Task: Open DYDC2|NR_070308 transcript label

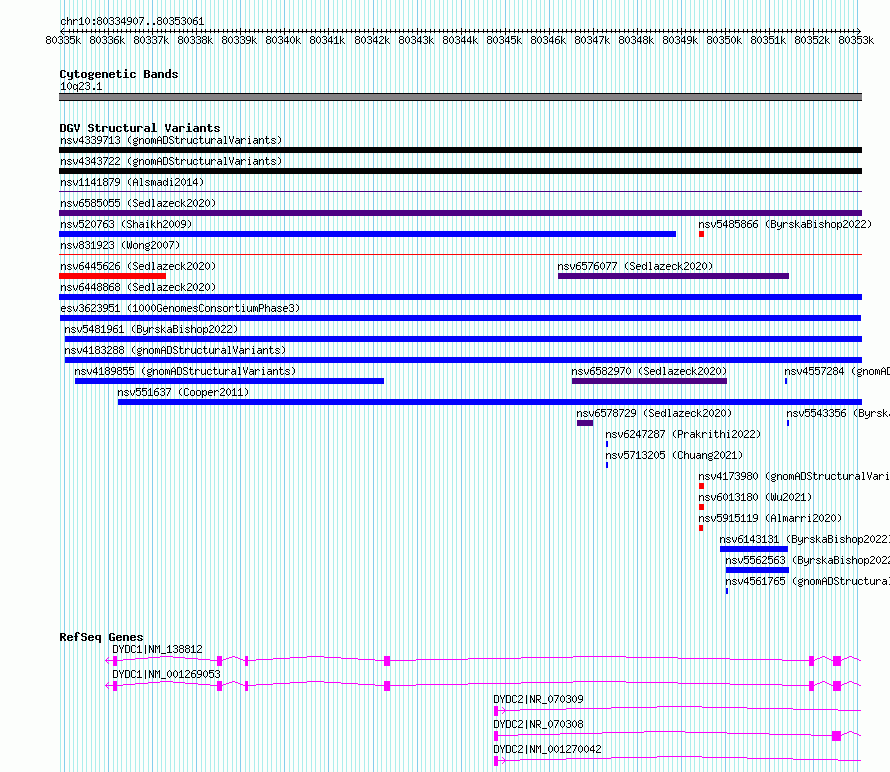Action: (538, 724)
